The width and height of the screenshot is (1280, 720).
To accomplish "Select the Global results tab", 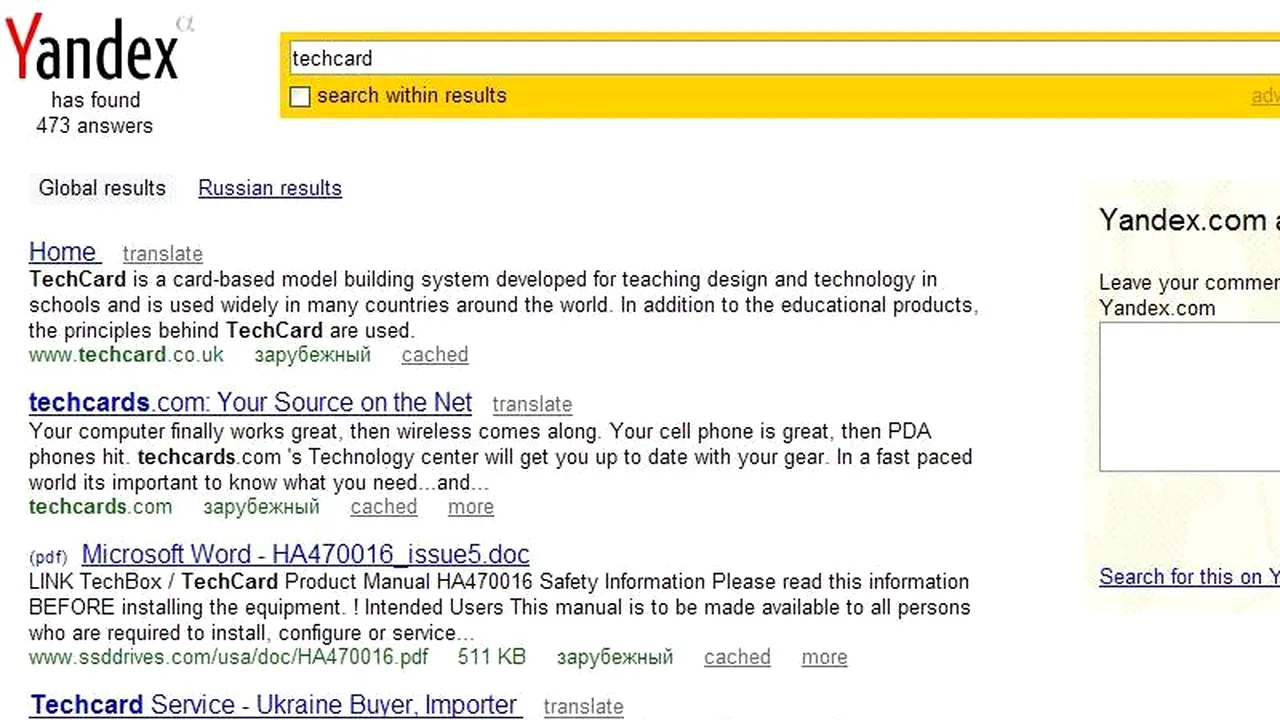I will coord(102,188).
